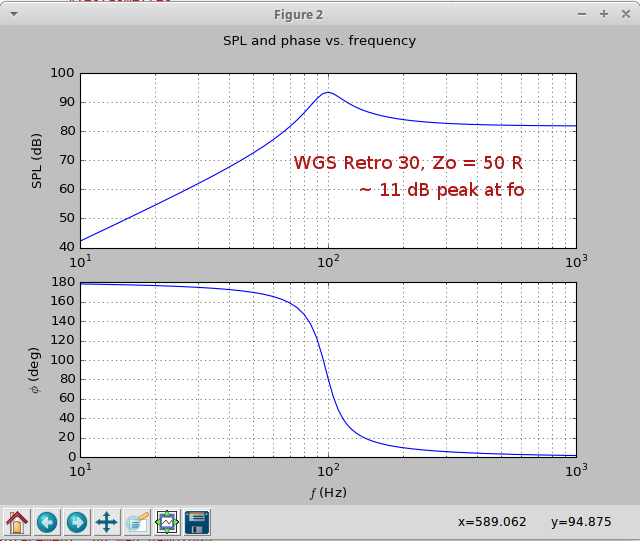
Task: Click the Home reset view icon
Action: pyautogui.click(x=17, y=522)
